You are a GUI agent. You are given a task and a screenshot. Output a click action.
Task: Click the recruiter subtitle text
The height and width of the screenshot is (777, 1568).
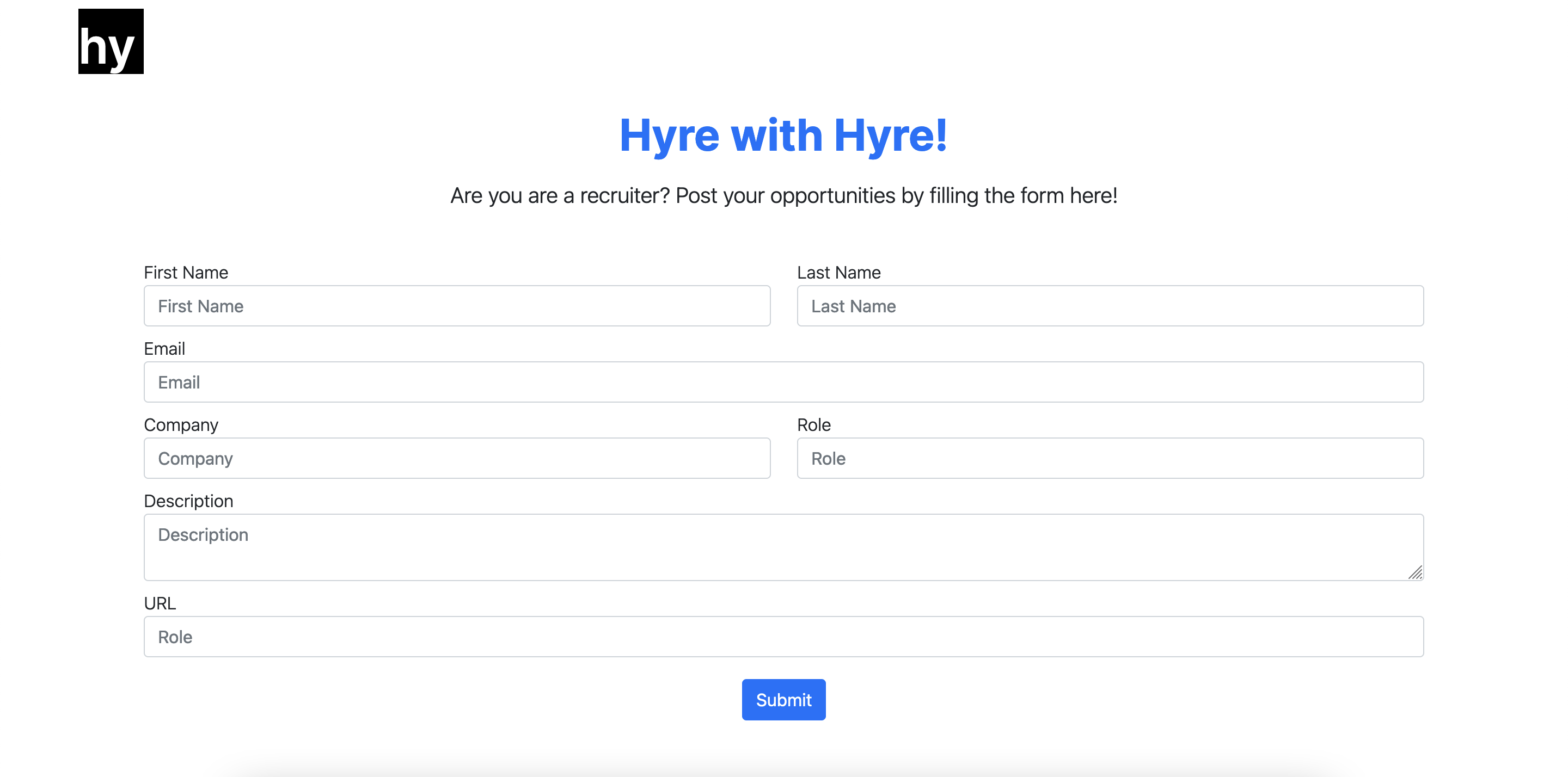783,196
